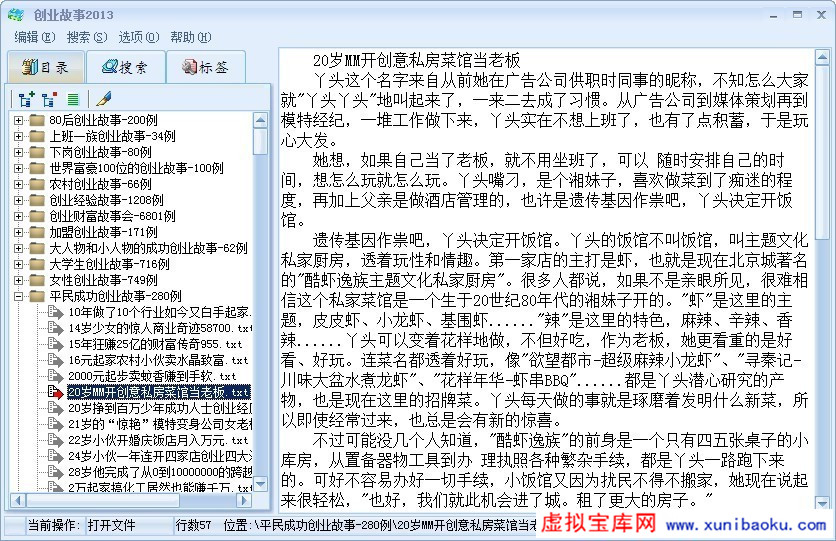This screenshot has height=541, width=836.
Task: Click the green list view toolbar icon
Action: [x=73, y=99]
